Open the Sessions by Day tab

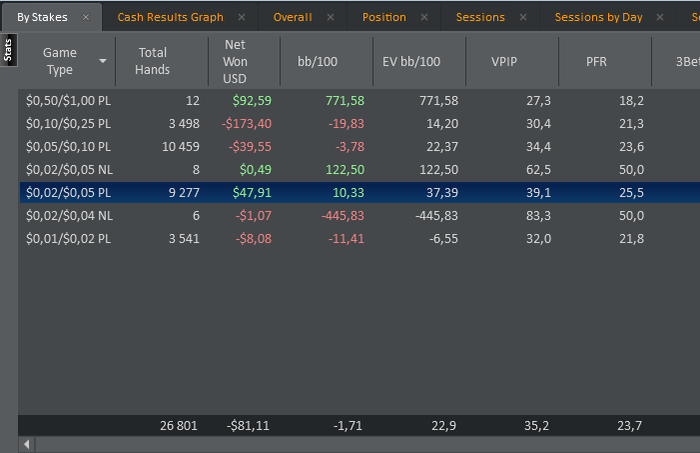pyautogui.click(x=598, y=17)
